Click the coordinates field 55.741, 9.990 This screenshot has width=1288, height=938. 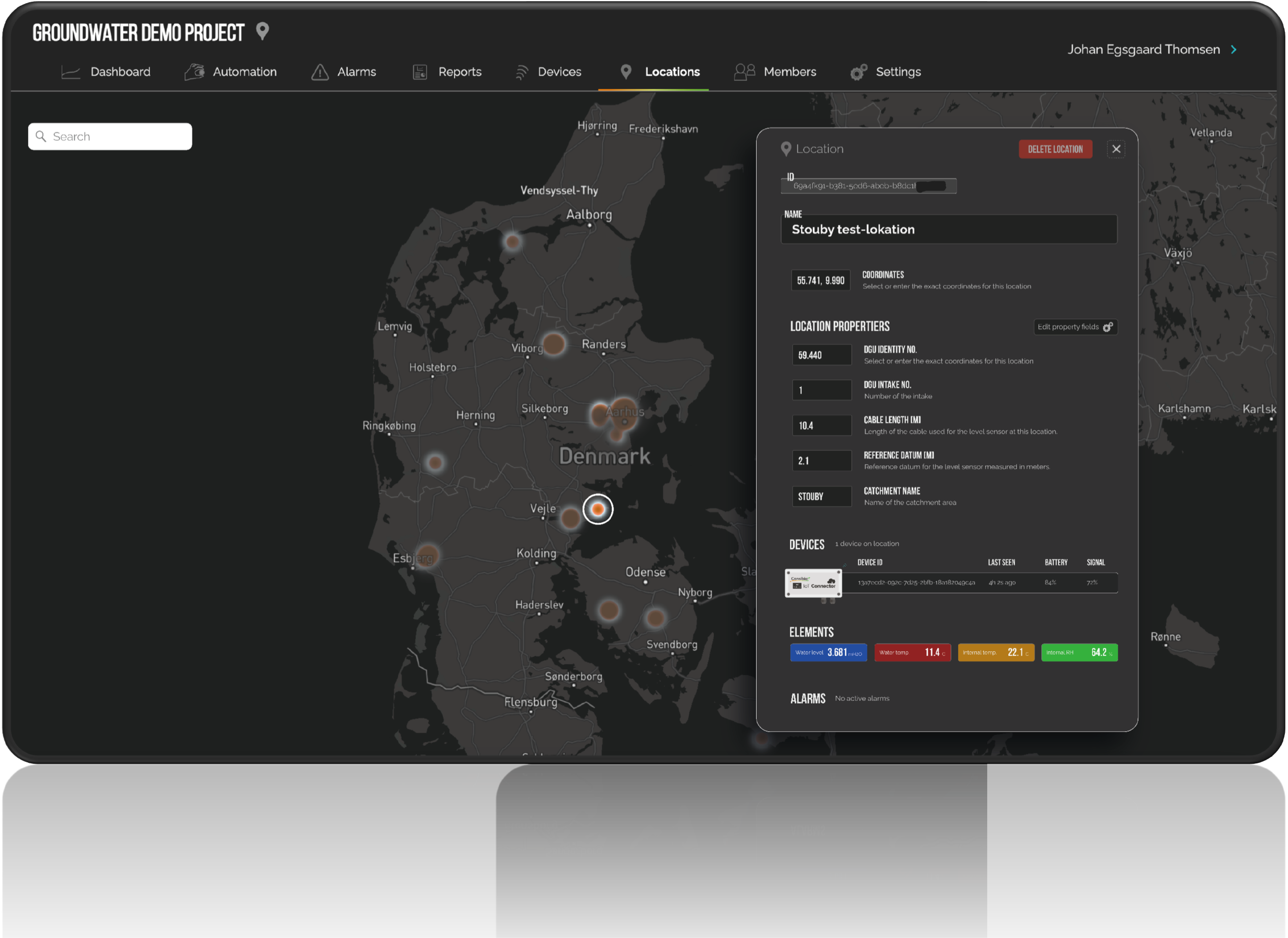click(x=821, y=281)
